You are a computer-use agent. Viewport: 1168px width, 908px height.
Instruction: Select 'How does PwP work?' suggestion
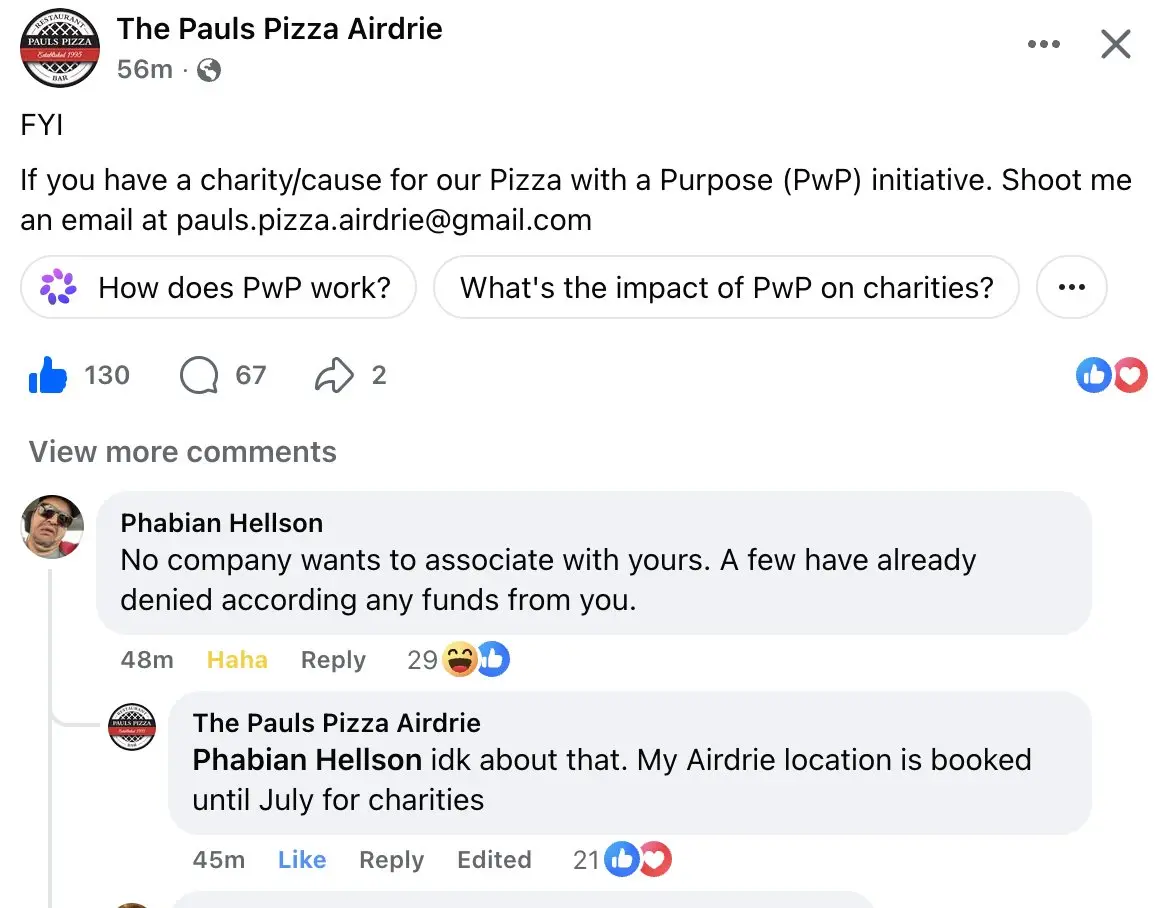pyautogui.click(x=243, y=288)
